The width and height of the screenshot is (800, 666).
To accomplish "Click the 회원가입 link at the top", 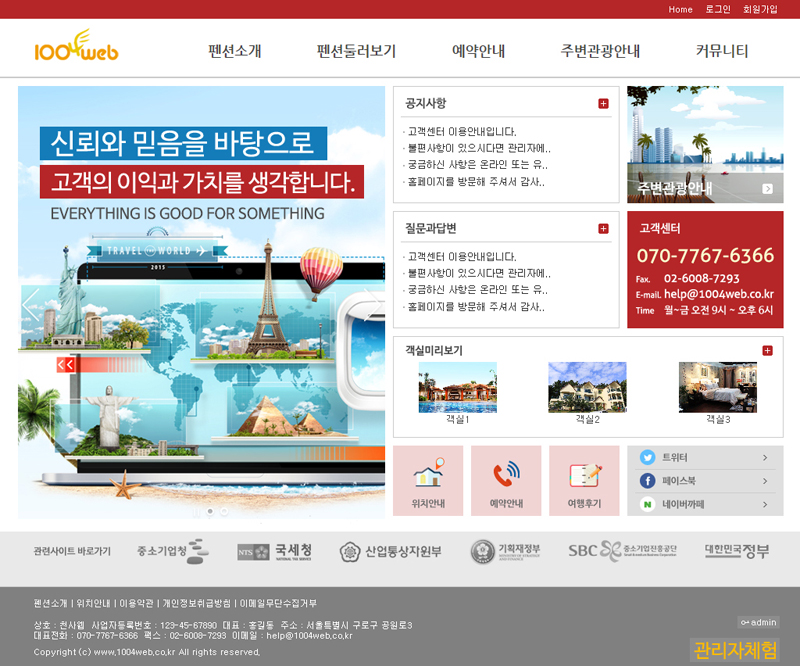I will pyautogui.click(x=760, y=9).
